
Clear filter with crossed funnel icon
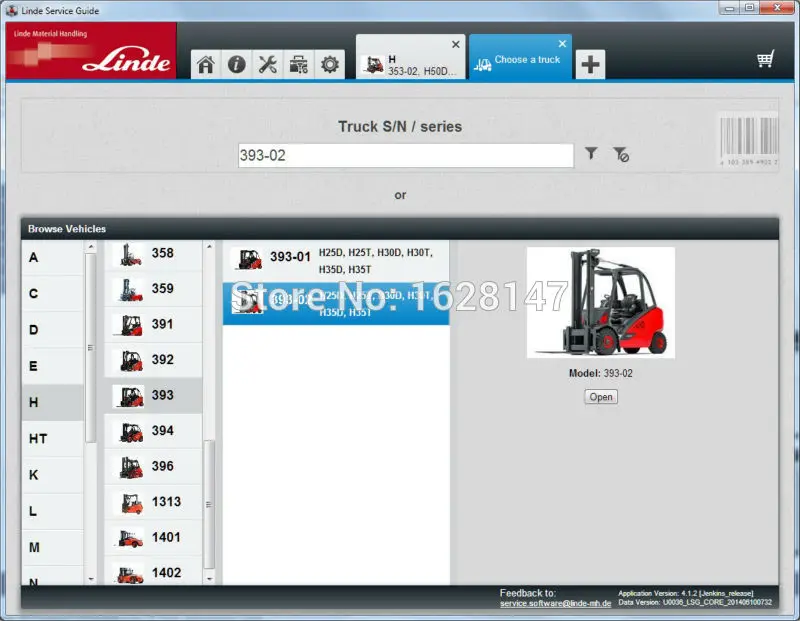[x=621, y=154]
